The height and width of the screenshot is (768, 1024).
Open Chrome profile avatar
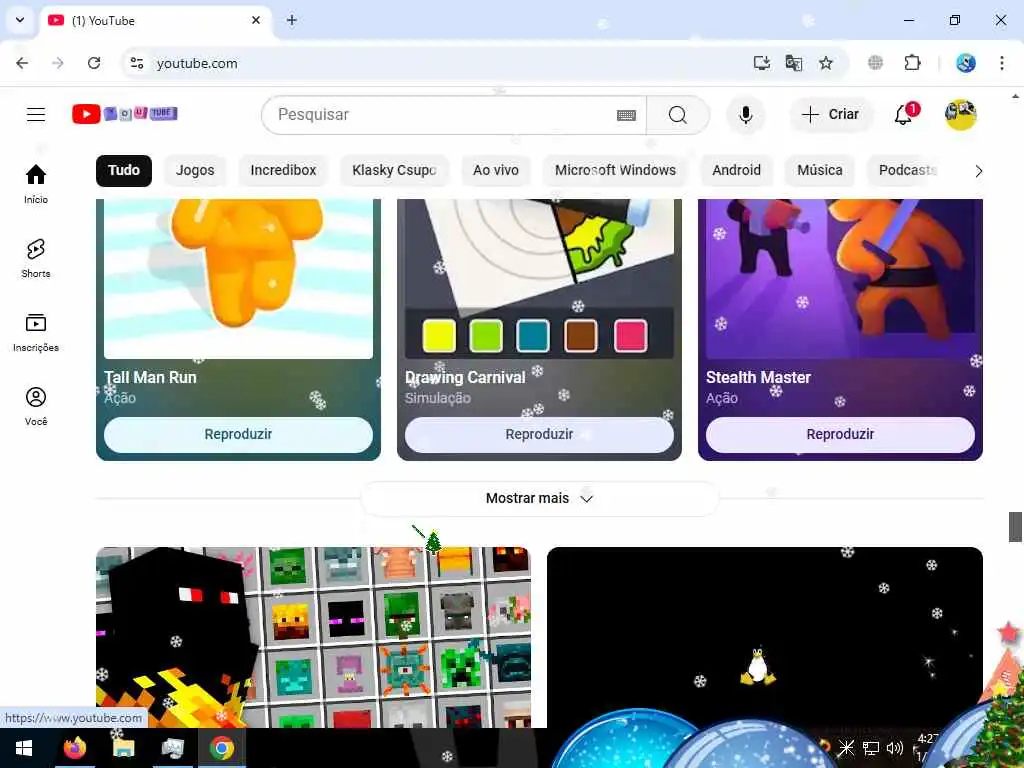966,63
